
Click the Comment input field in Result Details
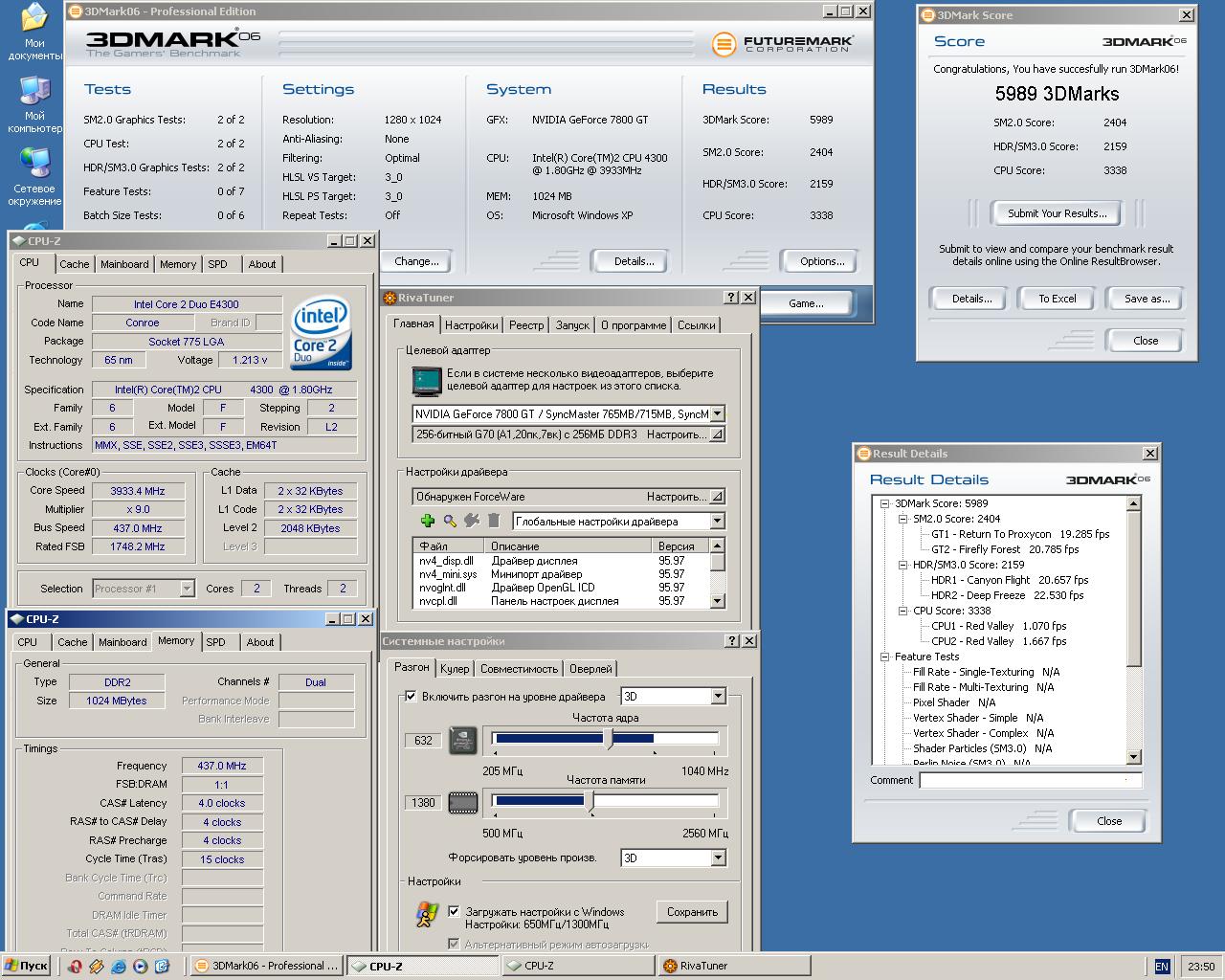click(1031, 780)
